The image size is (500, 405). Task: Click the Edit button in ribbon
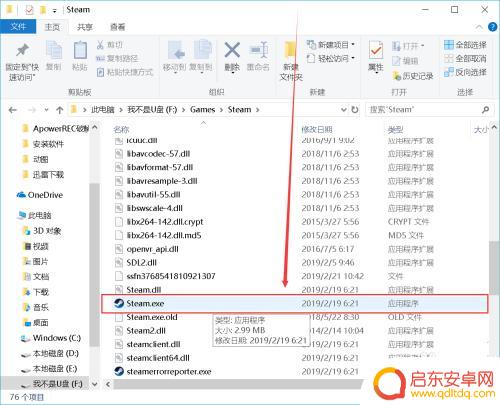405,61
